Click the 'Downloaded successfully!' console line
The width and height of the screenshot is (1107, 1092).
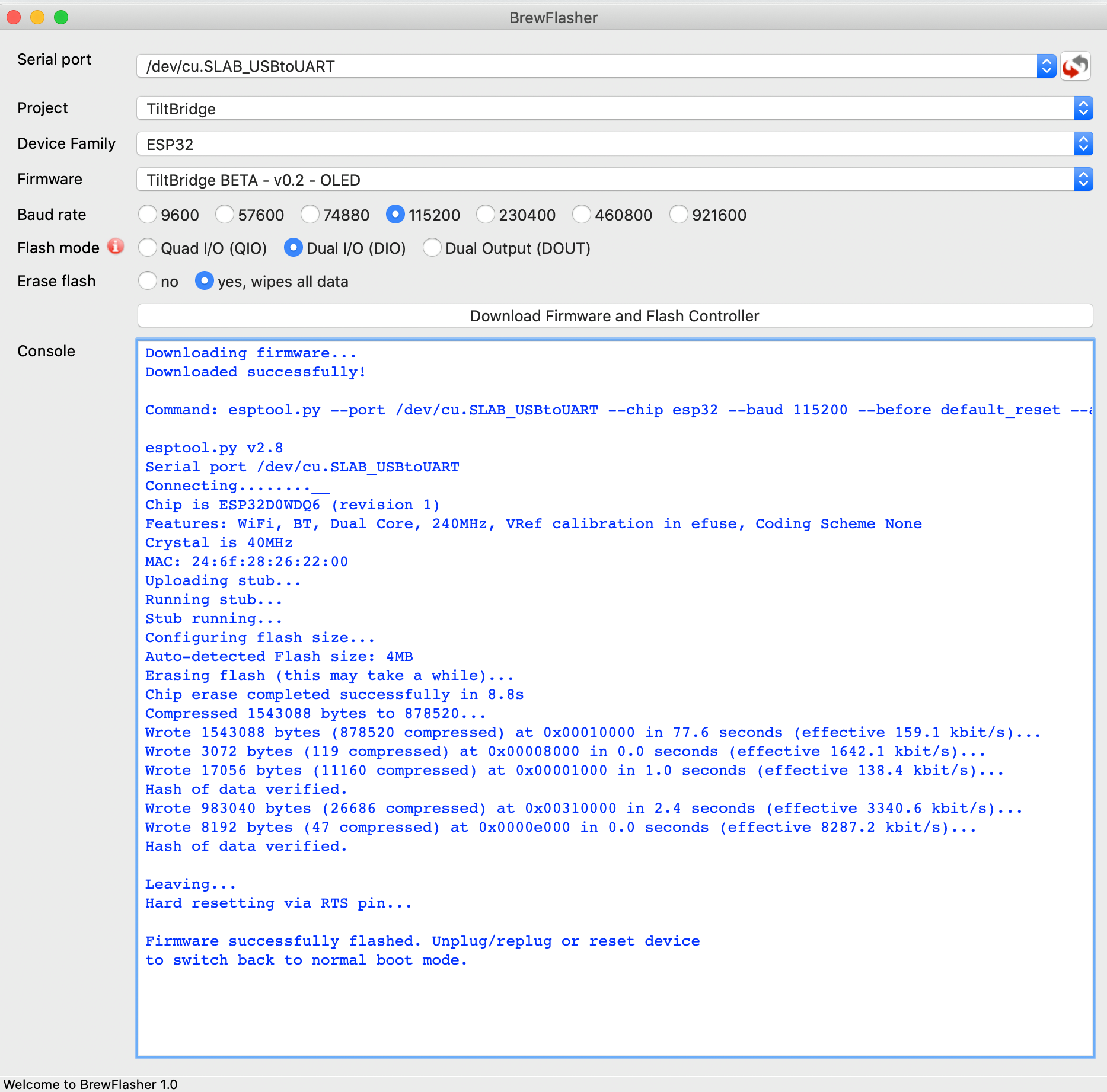tap(256, 372)
